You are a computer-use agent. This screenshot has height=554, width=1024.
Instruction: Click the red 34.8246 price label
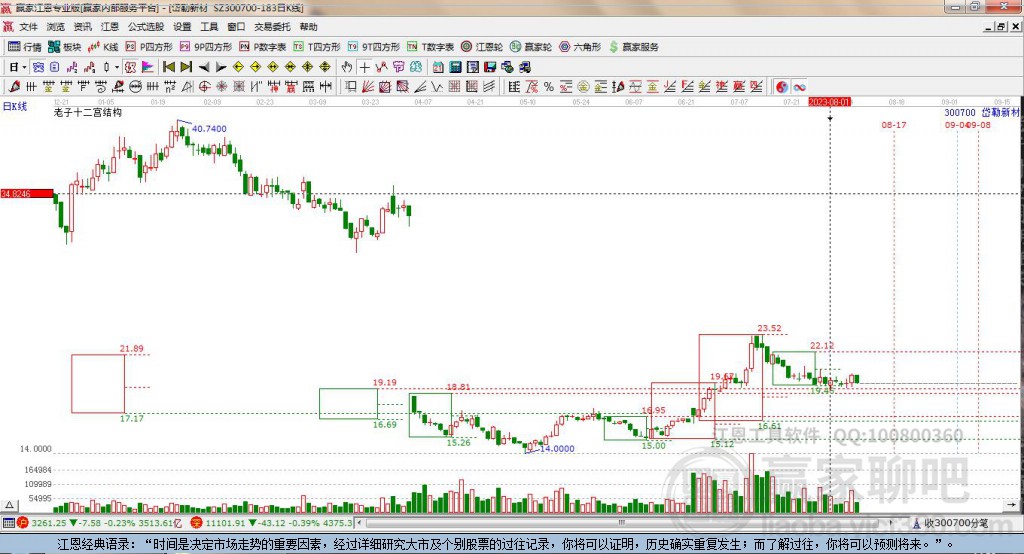click(27, 193)
